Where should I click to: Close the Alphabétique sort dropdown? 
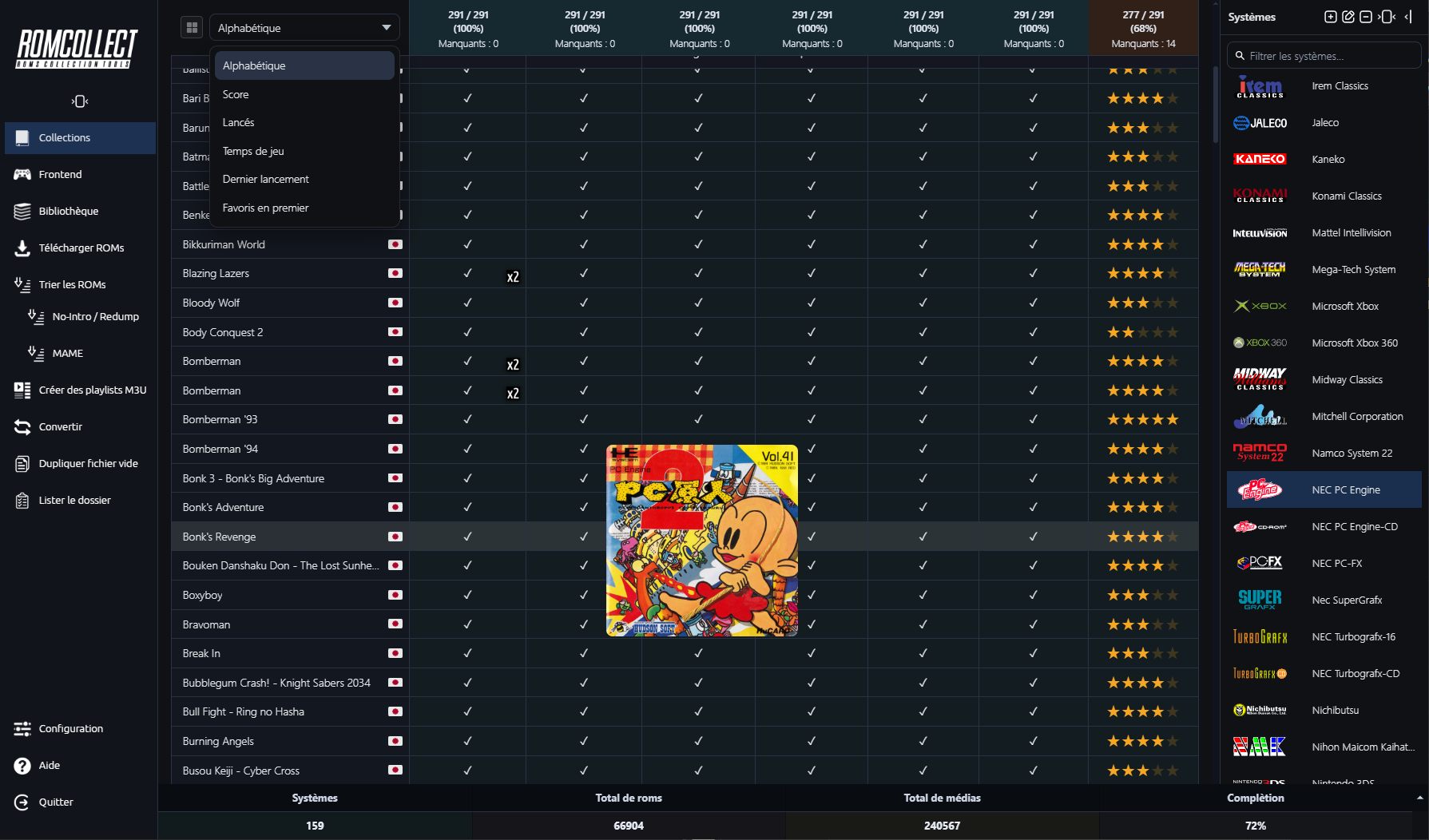pyautogui.click(x=304, y=28)
